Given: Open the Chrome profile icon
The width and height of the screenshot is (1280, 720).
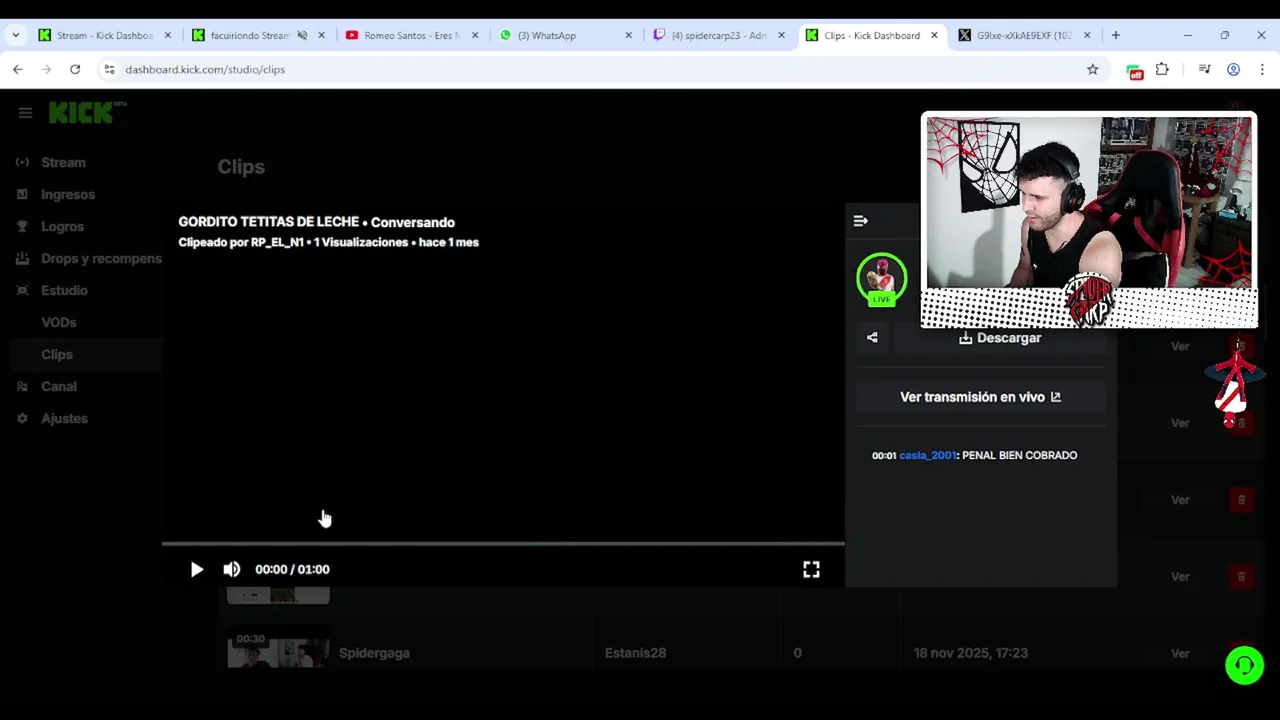Looking at the screenshot, I should tap(1234, 69).
